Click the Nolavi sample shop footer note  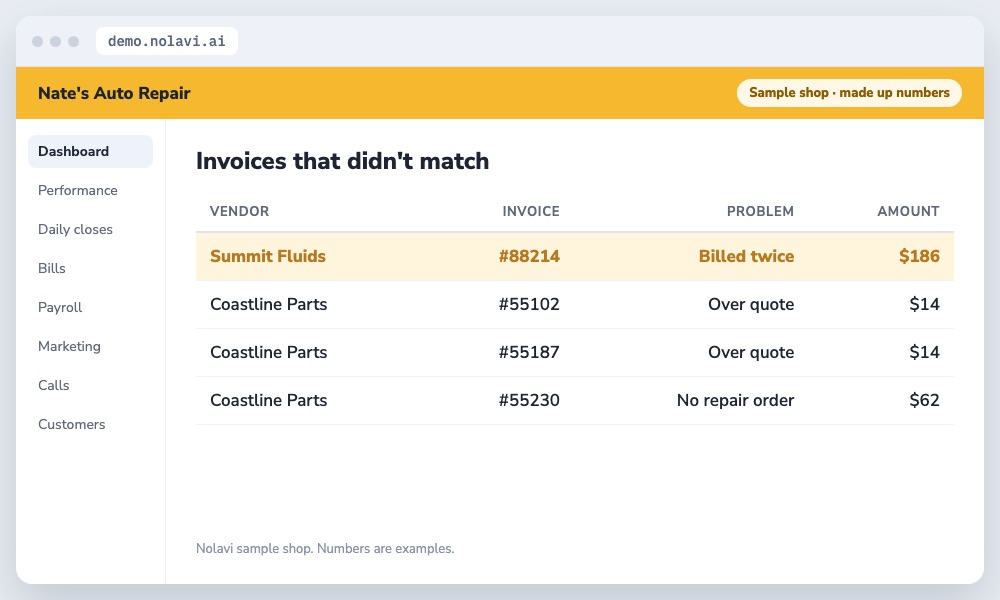click(x=325, y=548)
